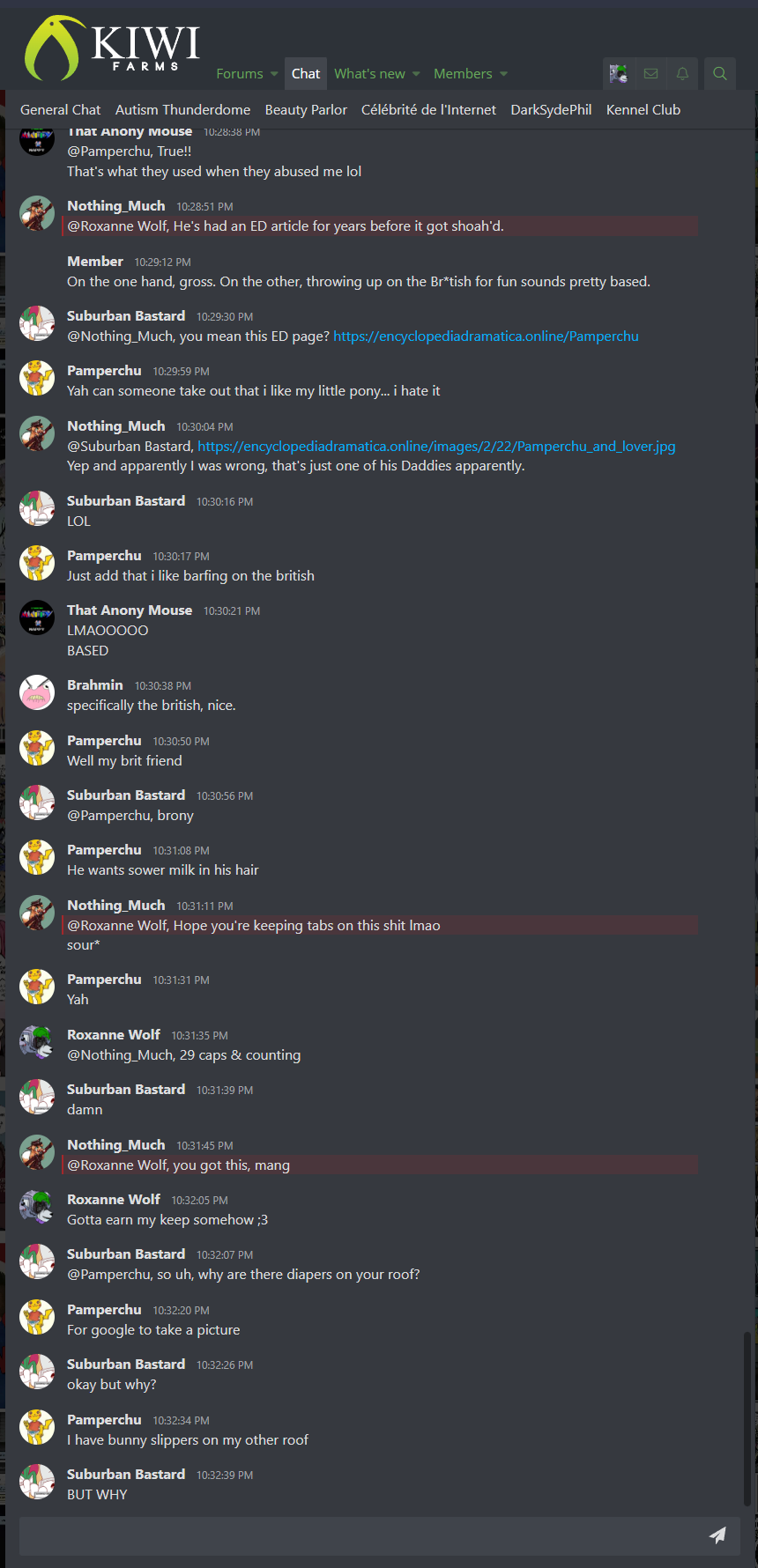
Task: Open the user account avatar in header
Action: 619,74
